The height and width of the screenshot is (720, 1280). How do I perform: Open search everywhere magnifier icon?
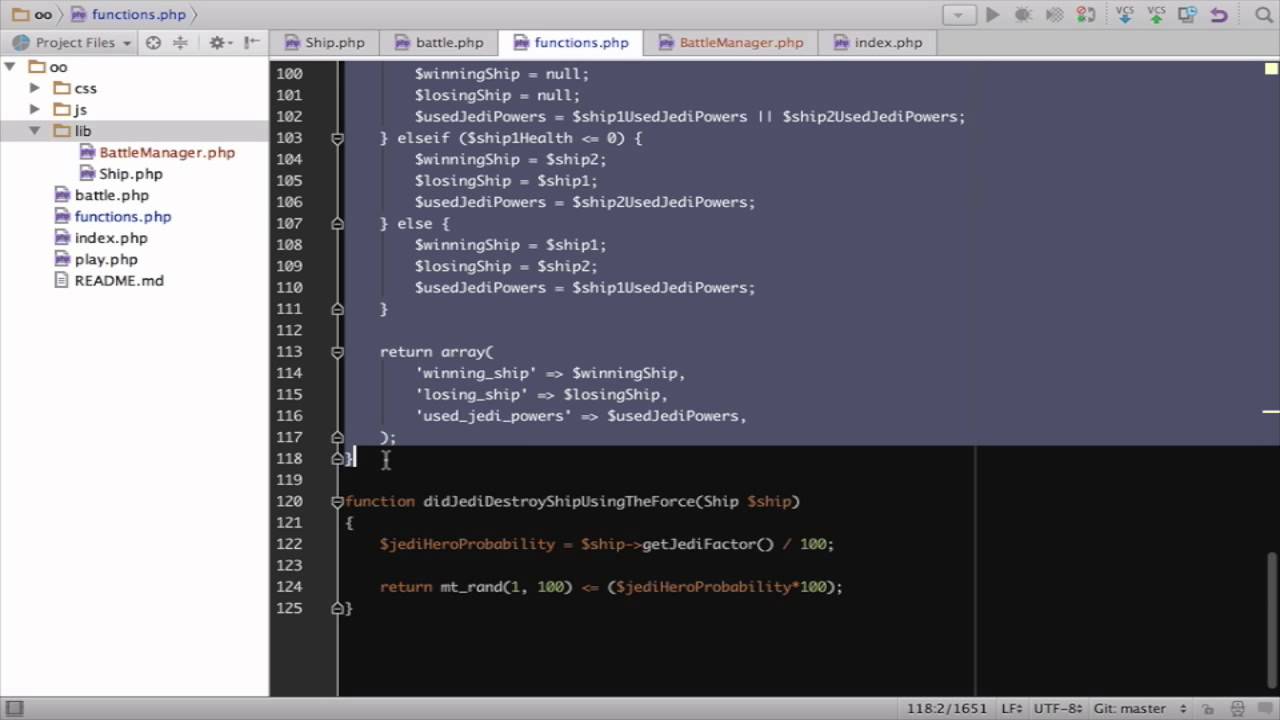pyautogui.click(x=1263, y=15)
